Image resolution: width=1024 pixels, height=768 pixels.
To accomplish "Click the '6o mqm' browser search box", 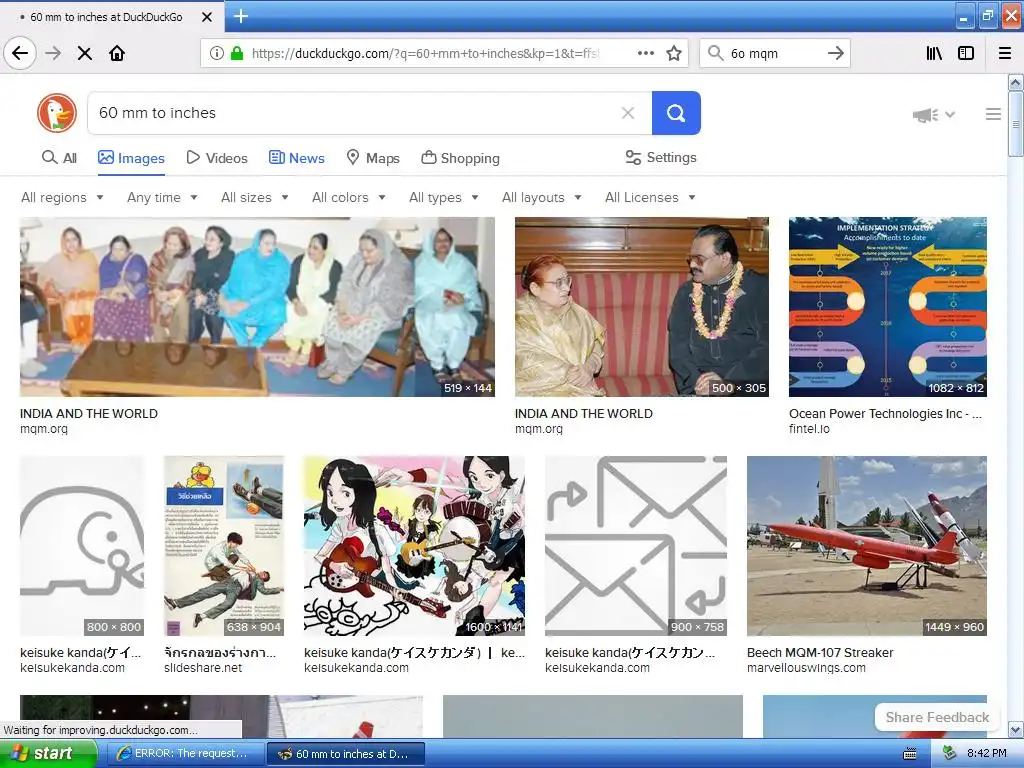I will [x=774, y=54].
